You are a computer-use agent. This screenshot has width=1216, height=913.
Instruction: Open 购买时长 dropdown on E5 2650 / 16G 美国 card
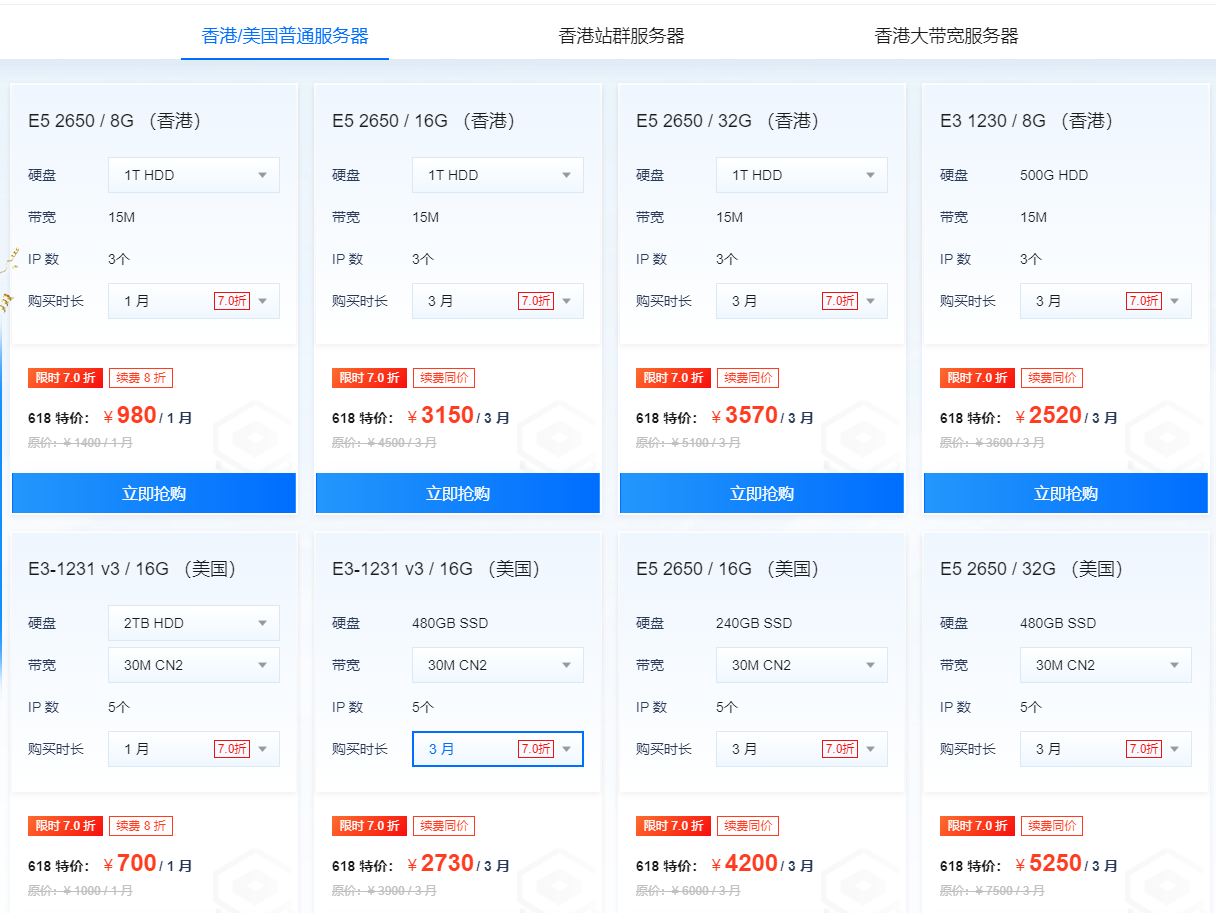802,749
